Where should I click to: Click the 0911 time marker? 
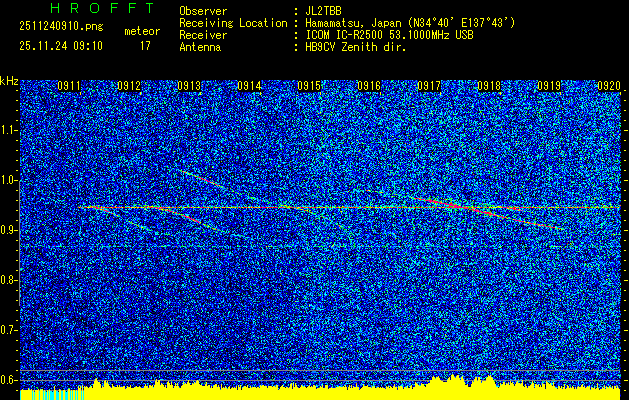(69, 86)
